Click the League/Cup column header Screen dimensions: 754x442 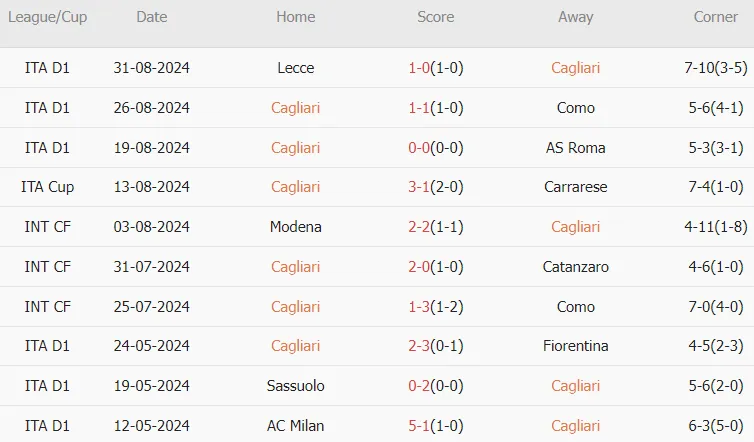(47, 17)
